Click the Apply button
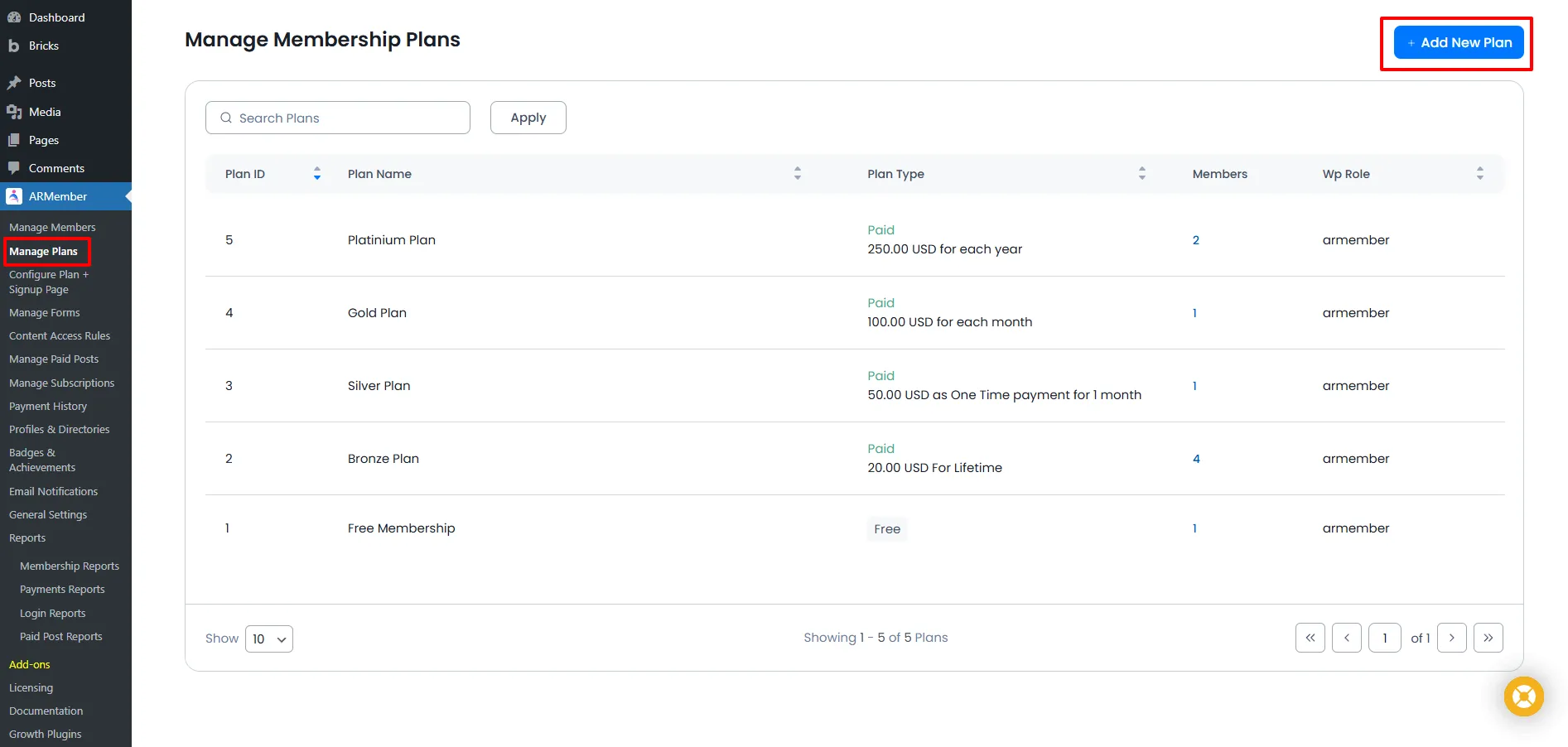This screenshot has width=1568, height=747. (528, 118)
